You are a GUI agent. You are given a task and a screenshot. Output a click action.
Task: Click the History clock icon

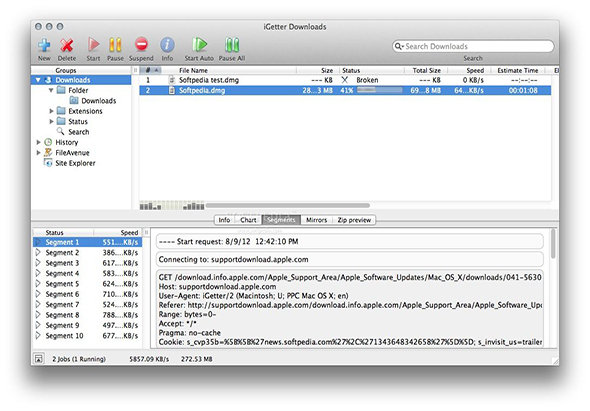[48, 142]
